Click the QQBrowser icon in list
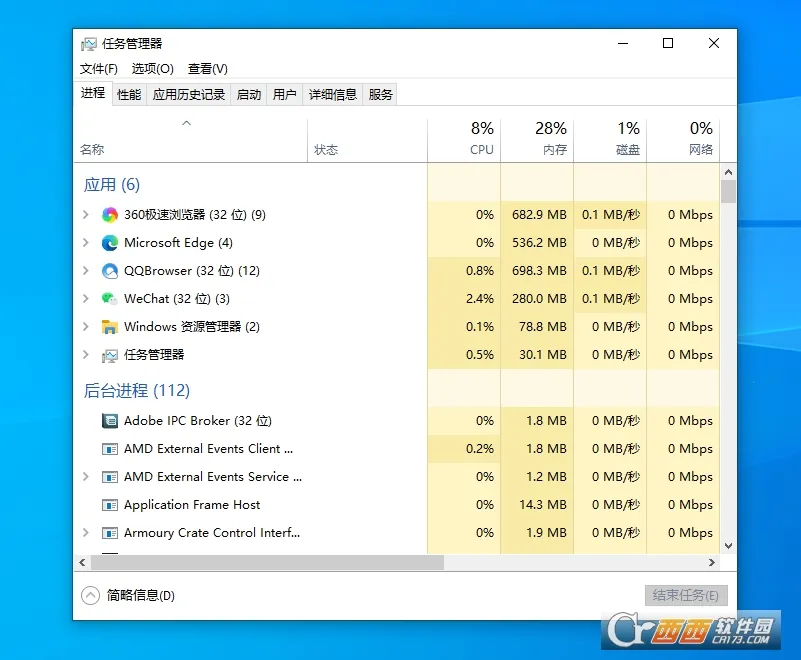Viewport: 801px width, 660px height. pos(110,271)
